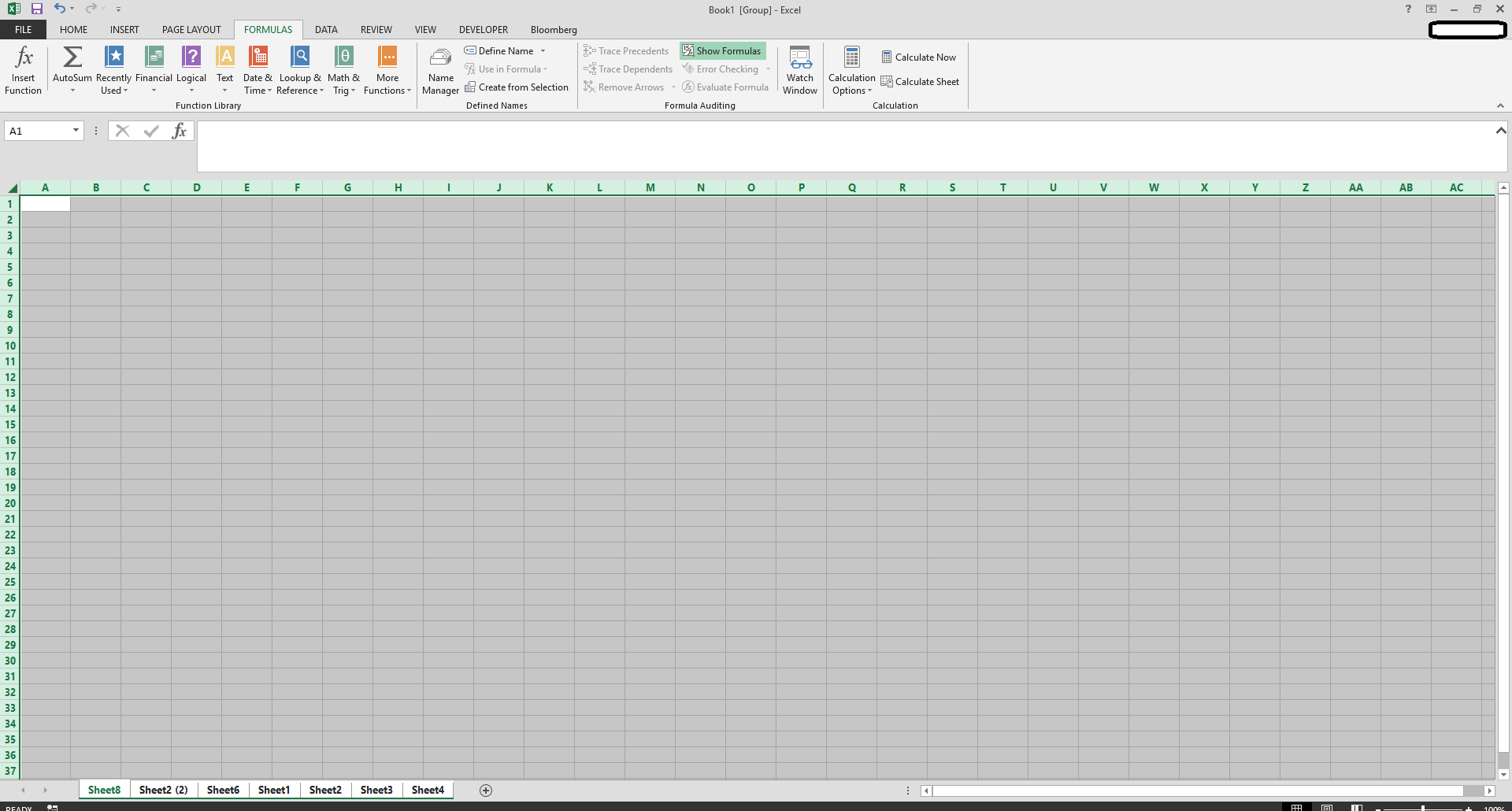Click the fx icon beside formula bar
The image size is (1512, 811).
tap(180, 131)
